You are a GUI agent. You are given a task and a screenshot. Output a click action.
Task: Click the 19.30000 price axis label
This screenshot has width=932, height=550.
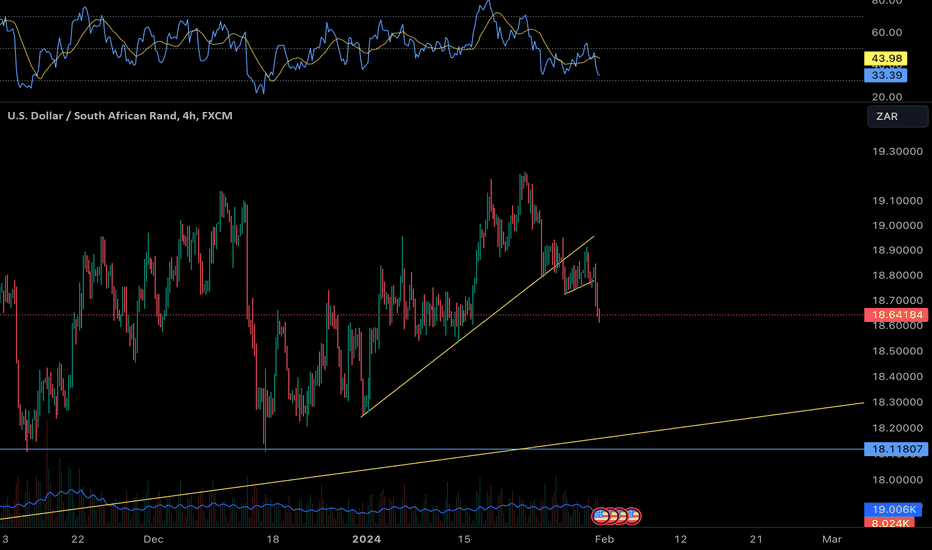(x=897, y=152)
